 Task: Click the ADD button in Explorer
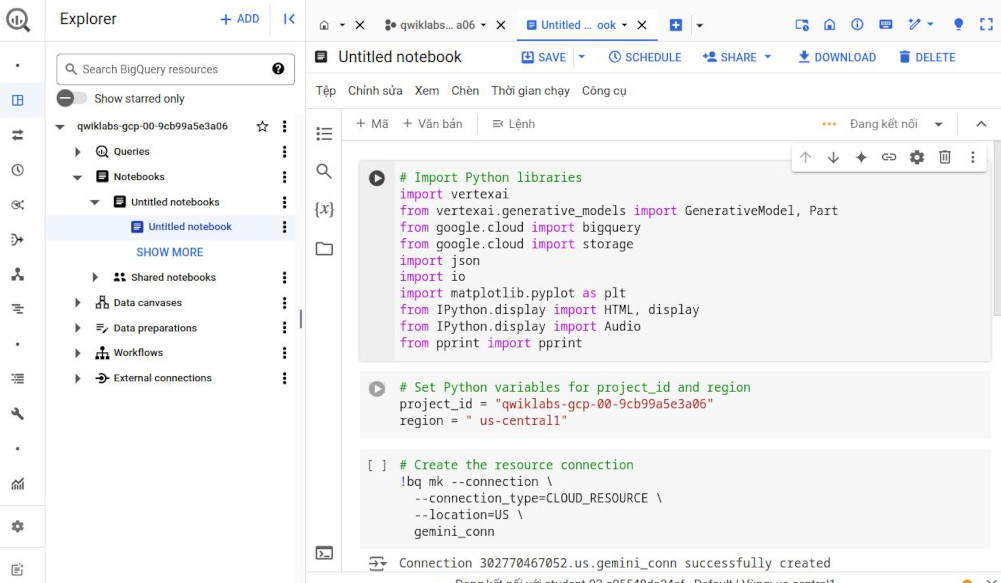click(x=239, y=19)
